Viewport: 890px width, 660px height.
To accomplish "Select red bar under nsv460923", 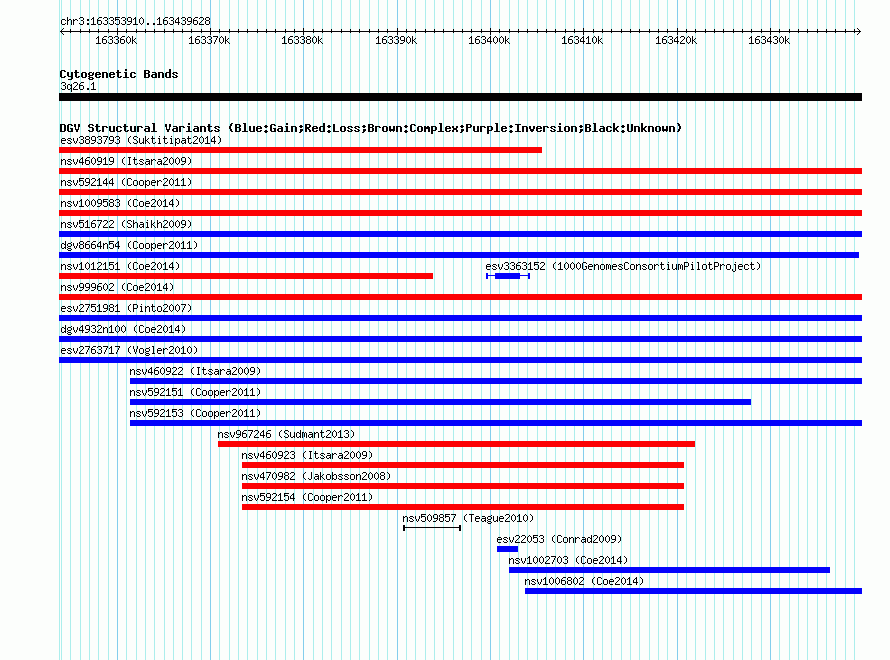I will click(x=463, y=465).
